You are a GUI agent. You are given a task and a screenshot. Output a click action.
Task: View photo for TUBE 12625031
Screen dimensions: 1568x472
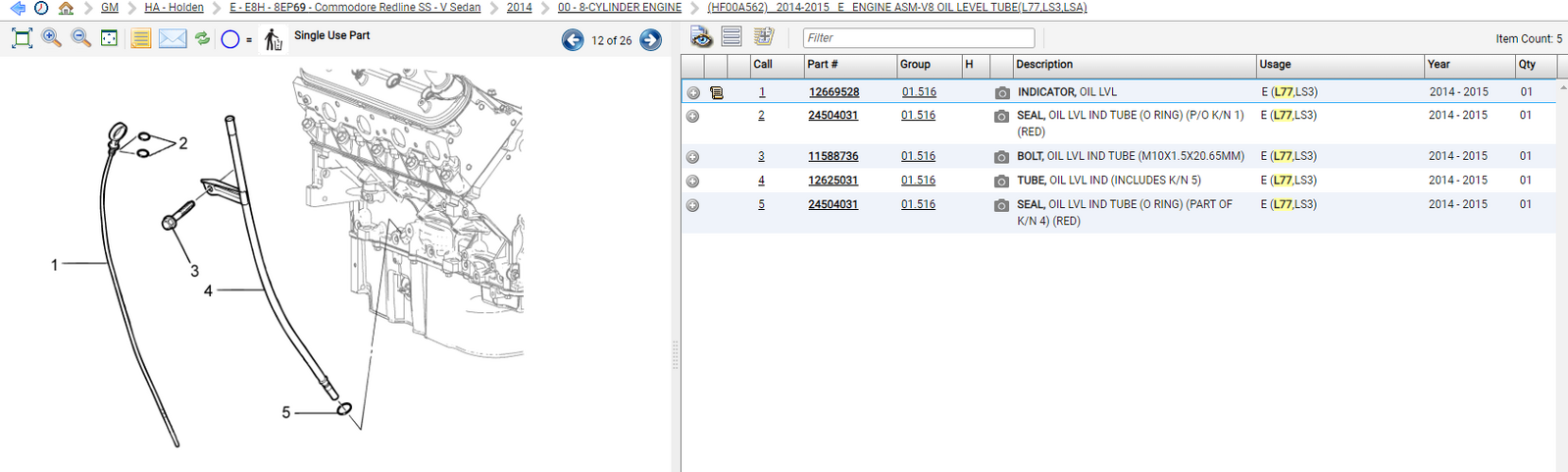[x=1001, y=182]
